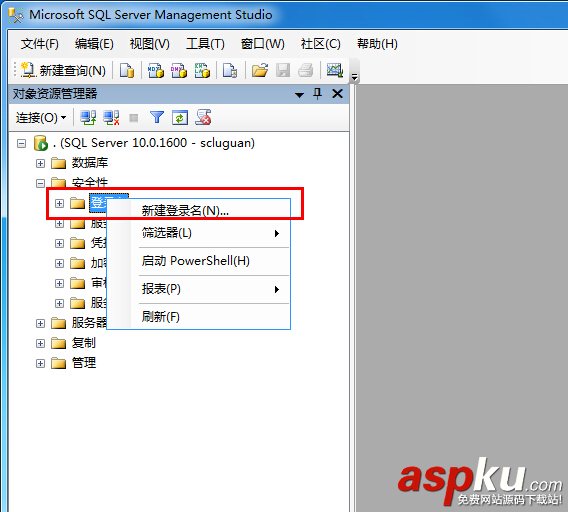Expand the 管理 folder node
Screen dimensions: 568x512
point(41,363)
